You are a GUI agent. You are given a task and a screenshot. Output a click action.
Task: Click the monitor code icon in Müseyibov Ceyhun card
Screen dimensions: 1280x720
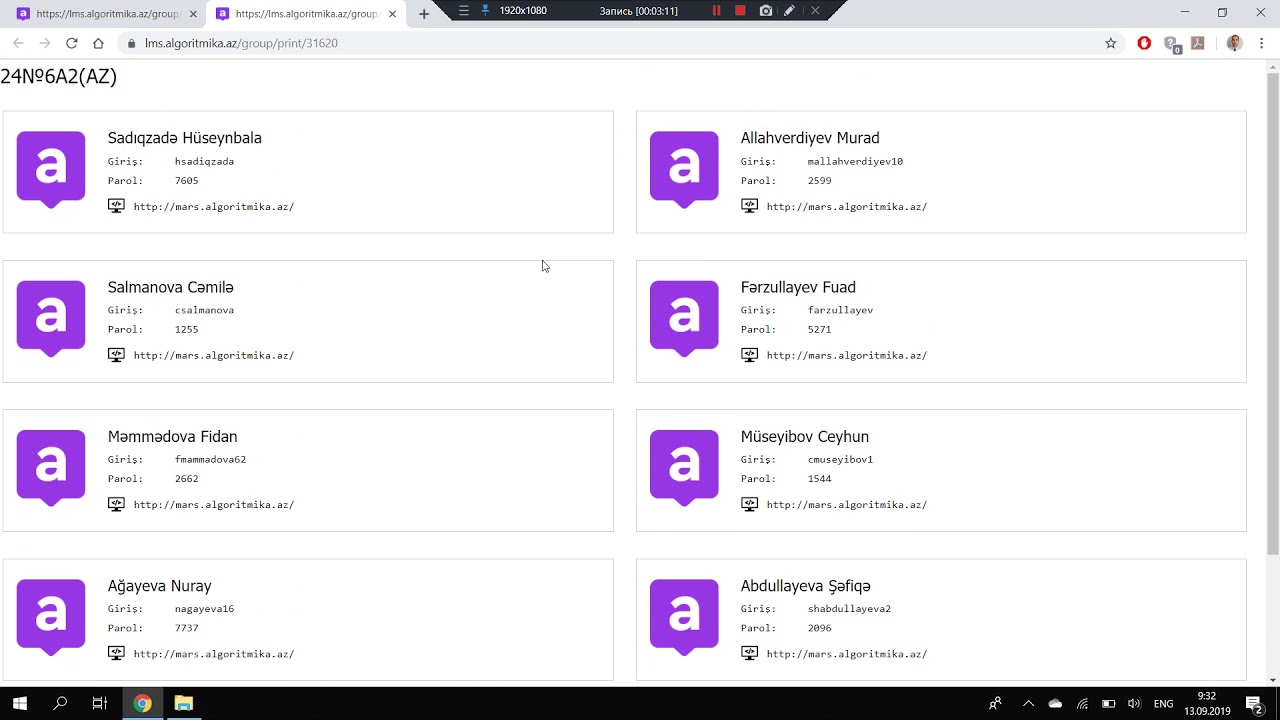coord(749,504)
